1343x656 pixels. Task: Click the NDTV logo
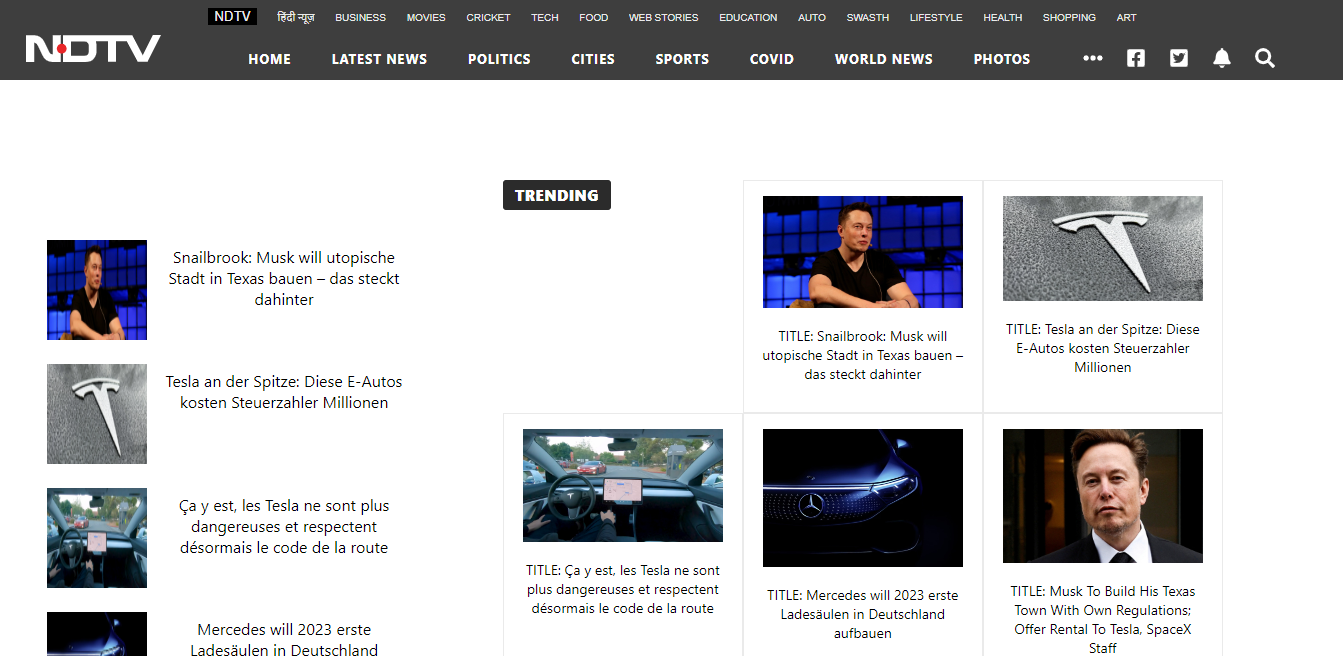(93, 49)
